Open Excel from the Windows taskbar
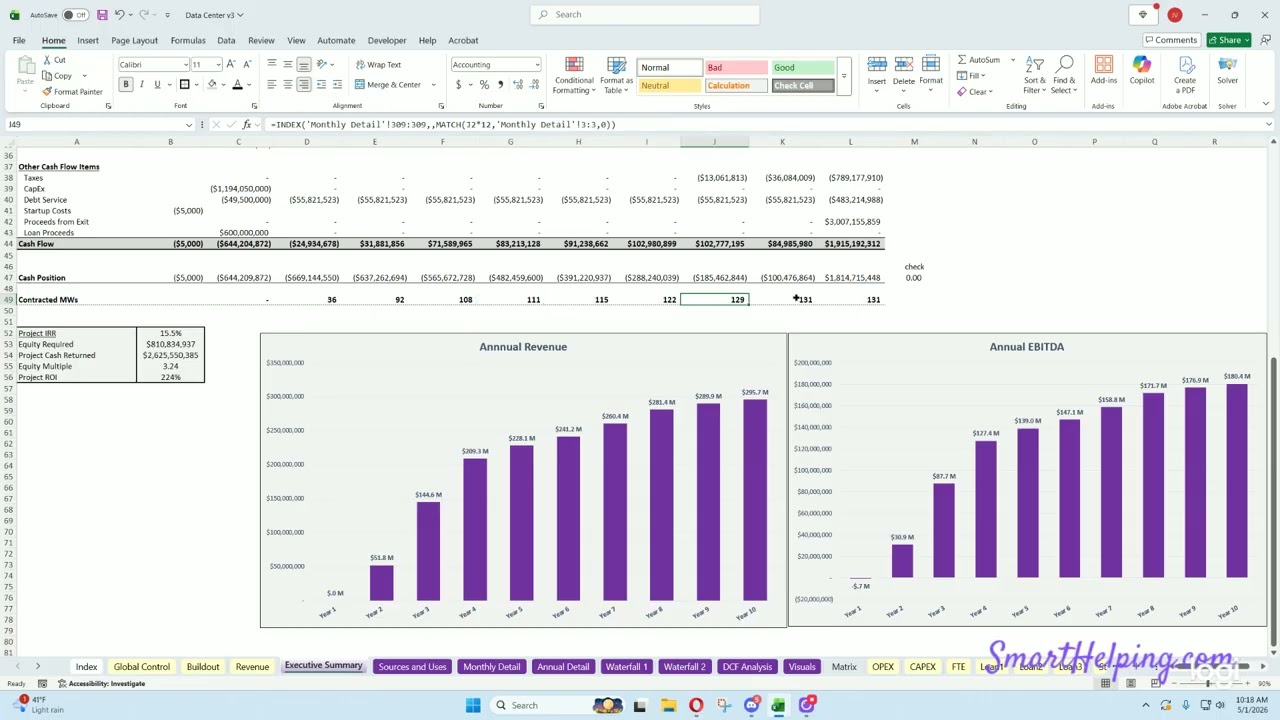This screenshot has width=1280, height=720. coord(778,705)
